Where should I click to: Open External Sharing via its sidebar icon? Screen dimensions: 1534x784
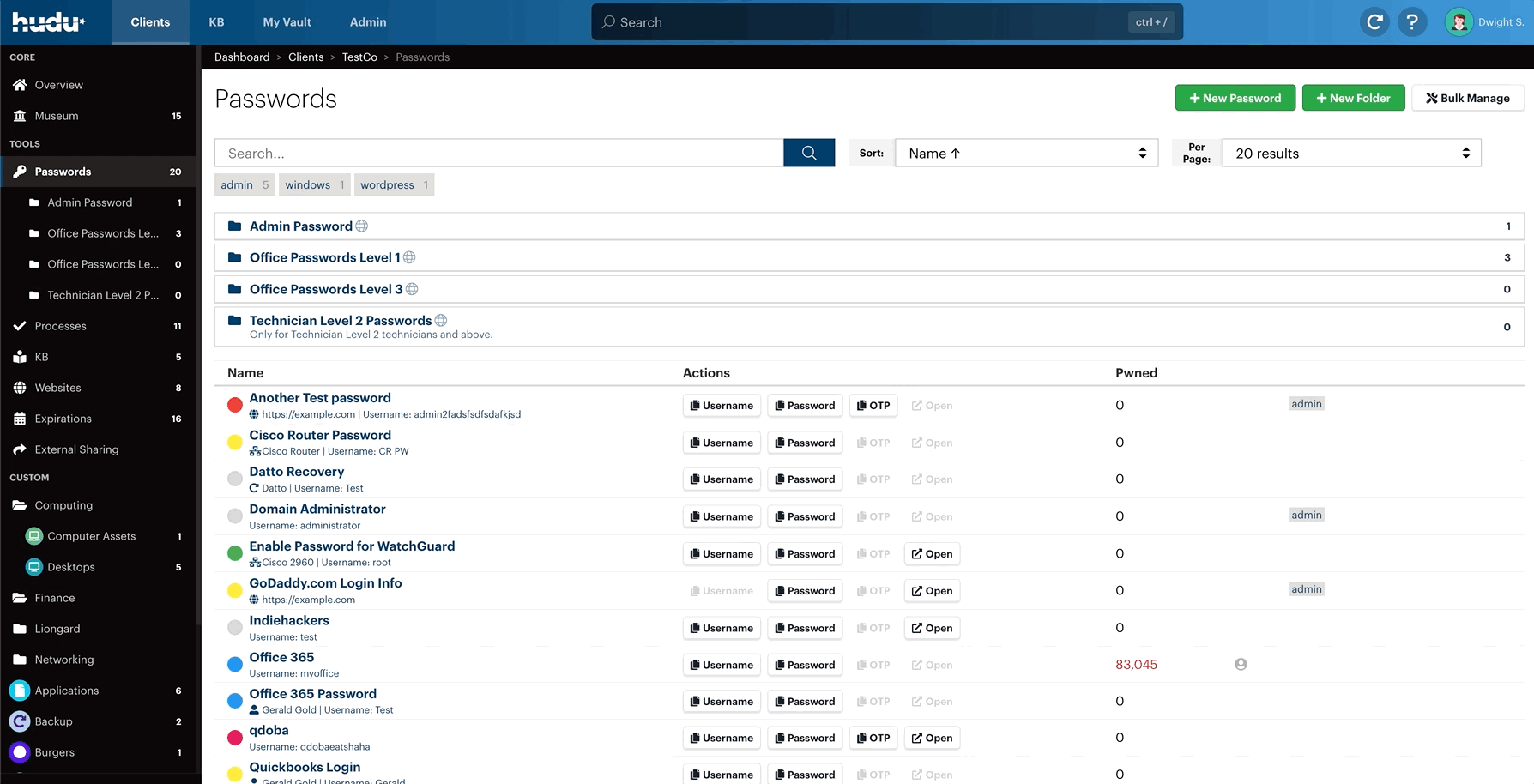coord(19,449)
